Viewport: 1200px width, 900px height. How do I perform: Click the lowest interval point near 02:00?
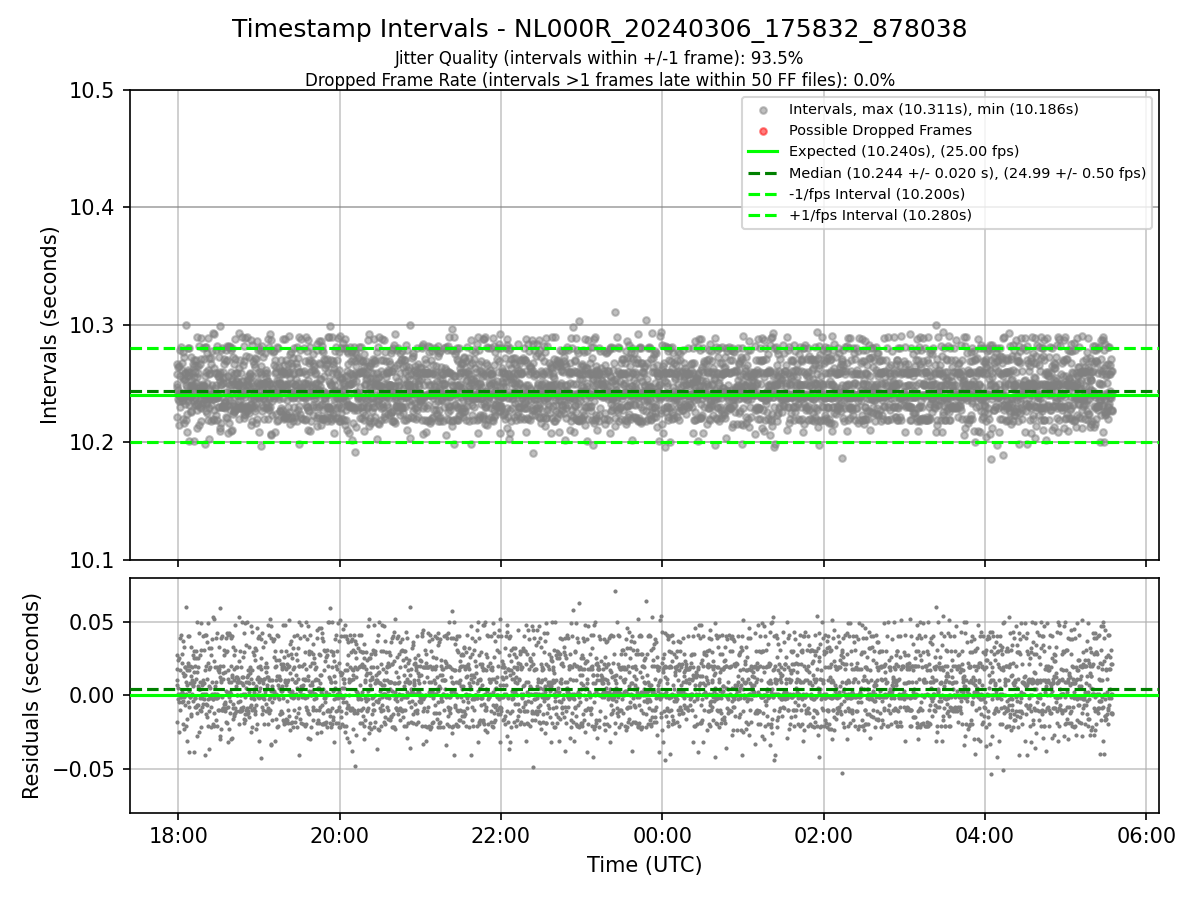[842, 458]
